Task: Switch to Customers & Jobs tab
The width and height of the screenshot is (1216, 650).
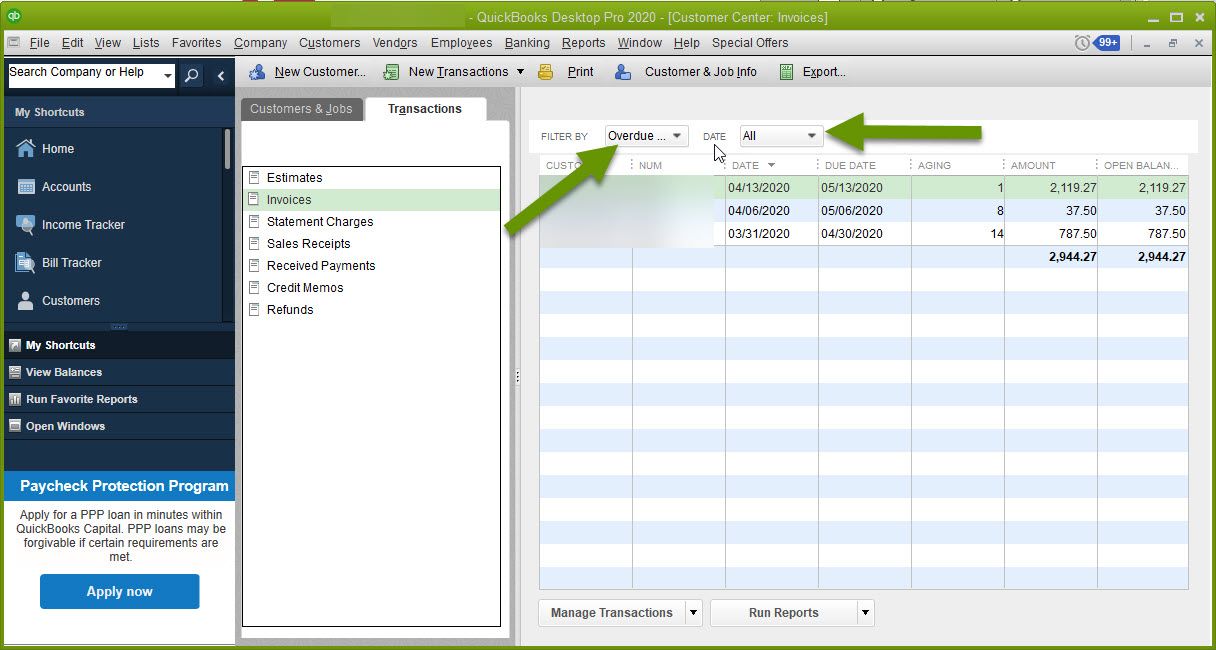Action: (x=301, y=109)
